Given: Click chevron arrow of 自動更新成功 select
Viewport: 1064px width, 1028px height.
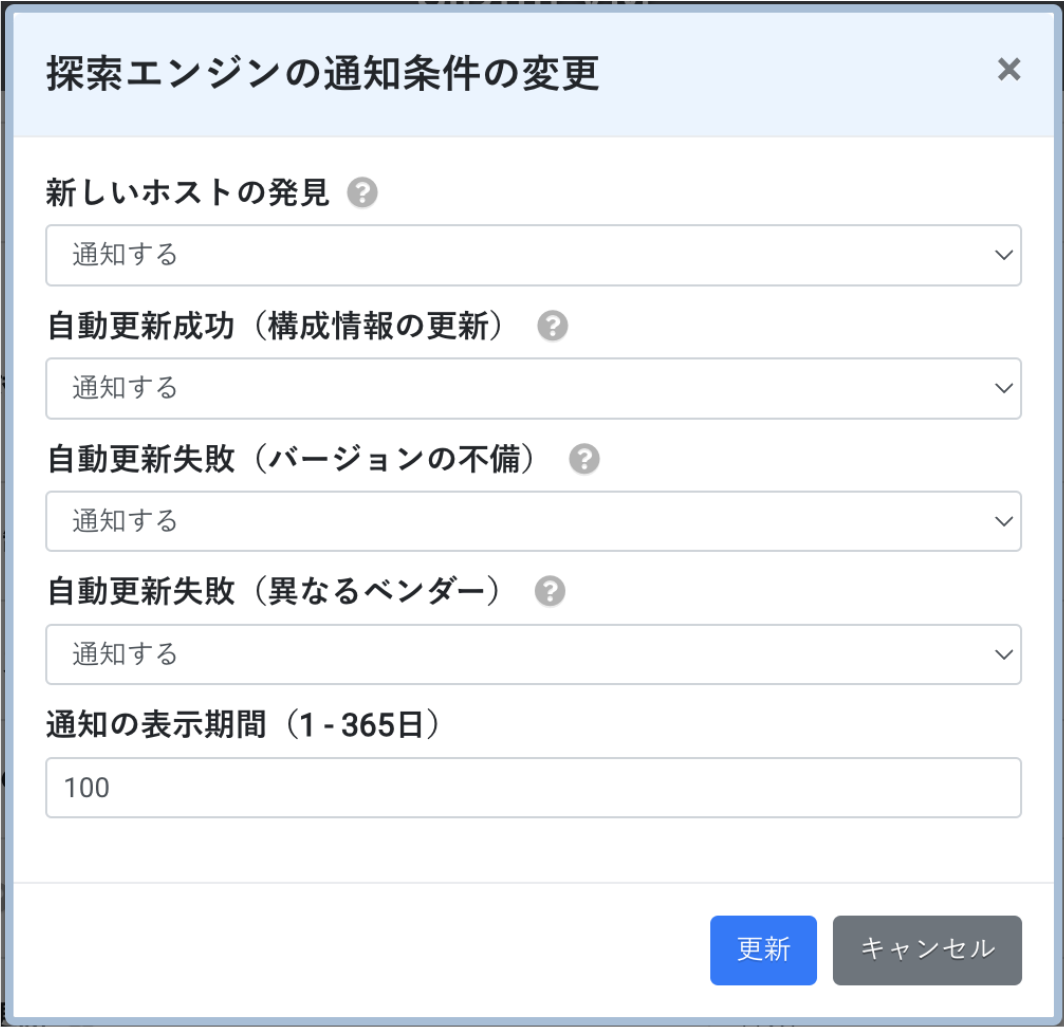Looking at the screenshot, I should click(x=1004, y=388).
